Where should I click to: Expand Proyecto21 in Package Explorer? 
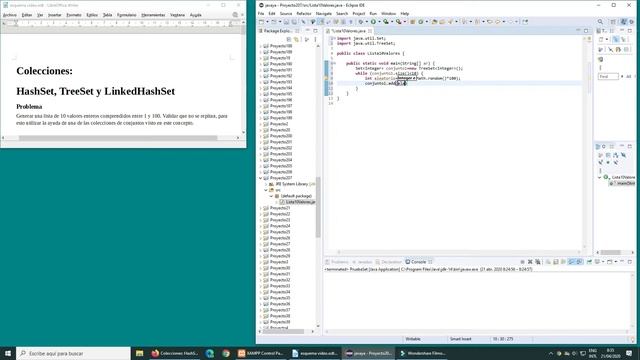[x=261, y=208]
